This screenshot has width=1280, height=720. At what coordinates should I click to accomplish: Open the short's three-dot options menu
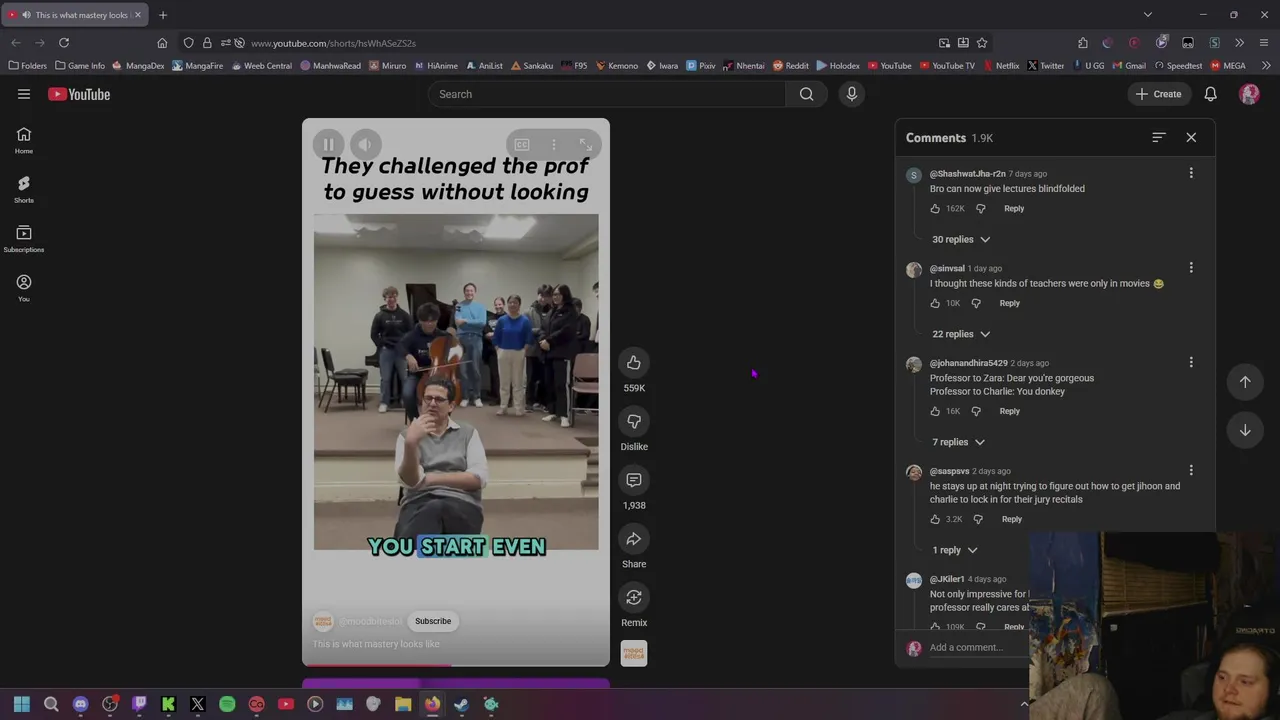(554, 145)
